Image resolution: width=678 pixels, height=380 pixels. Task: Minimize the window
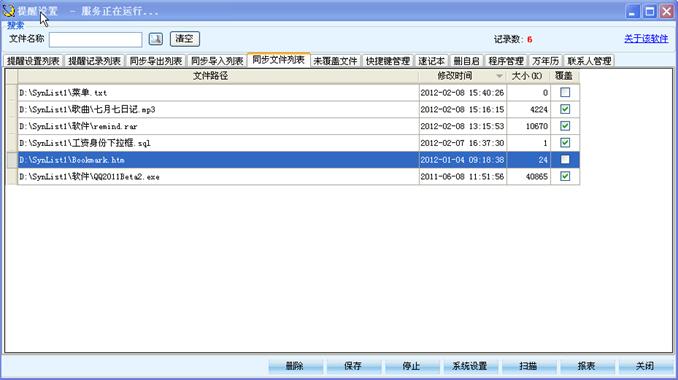(633, 11)
